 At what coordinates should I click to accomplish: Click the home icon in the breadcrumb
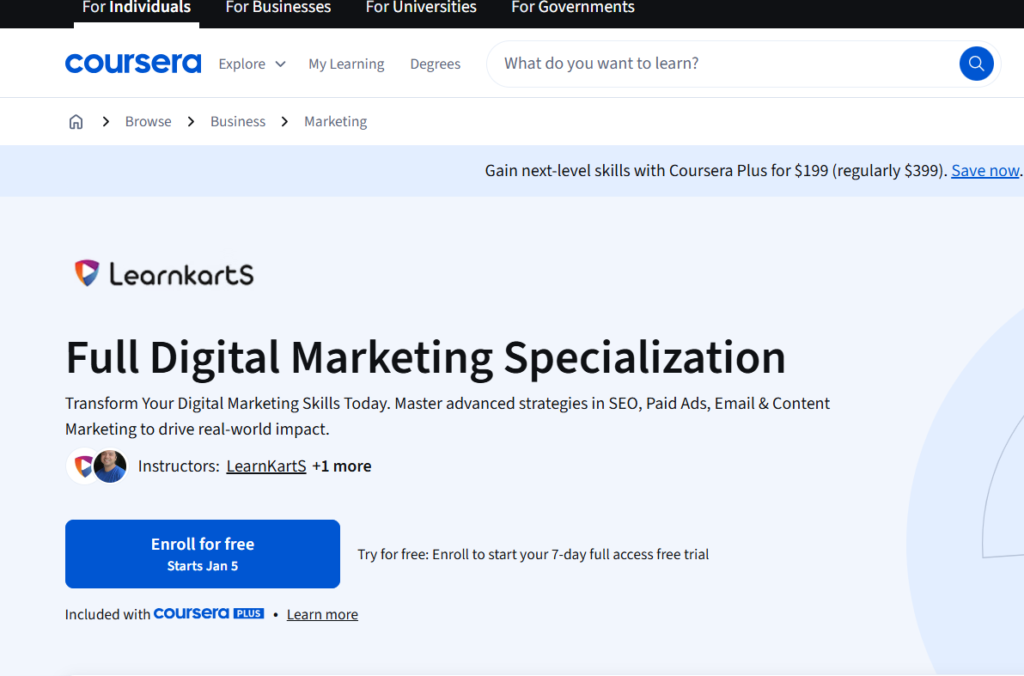(x=76, y=121)
